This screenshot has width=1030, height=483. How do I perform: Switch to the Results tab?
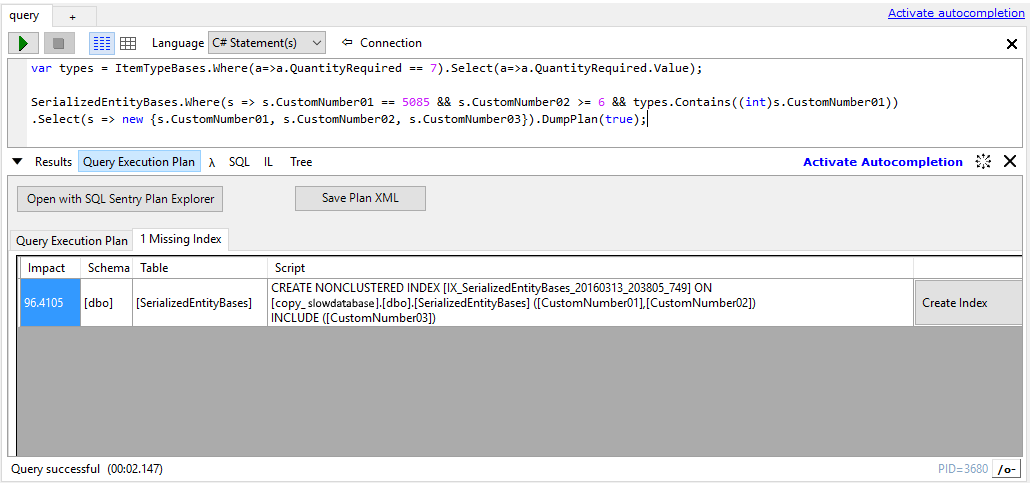[x=53, y=162]
